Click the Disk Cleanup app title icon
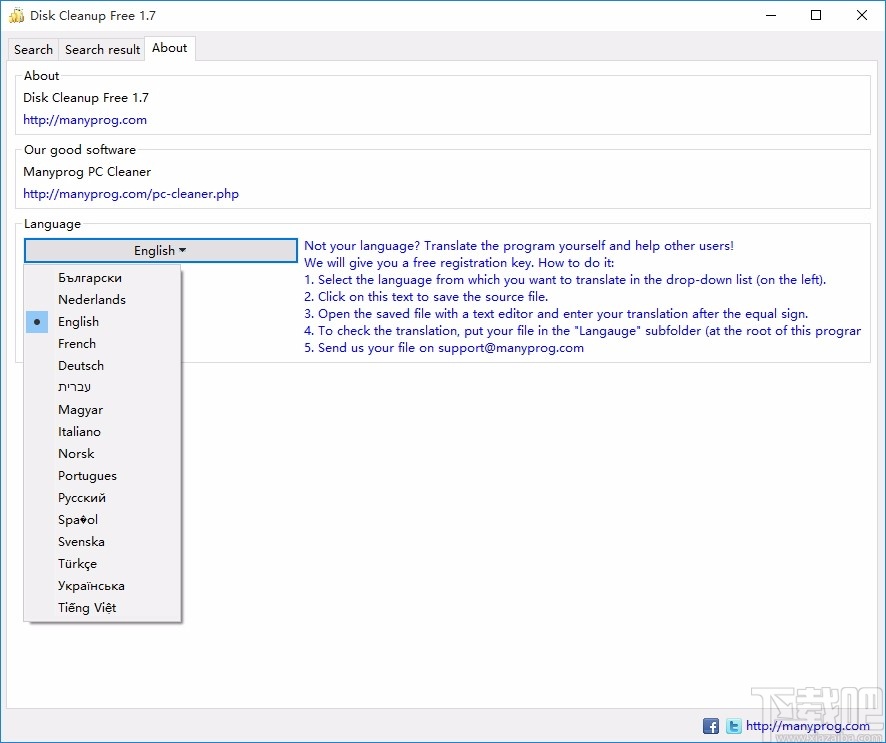Image resolution: width=886 pixels, height=743 pixels. coord(16,15)
